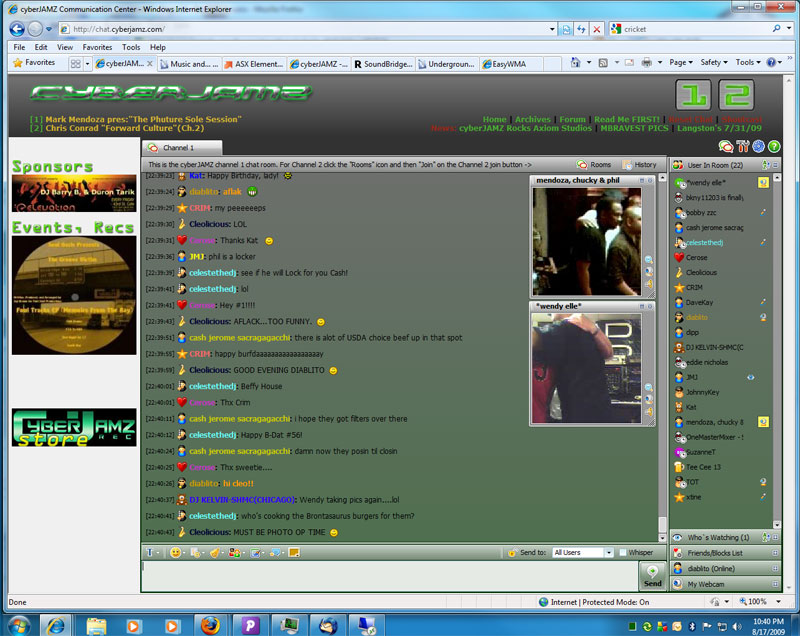Open the Favorites menu

97,47
